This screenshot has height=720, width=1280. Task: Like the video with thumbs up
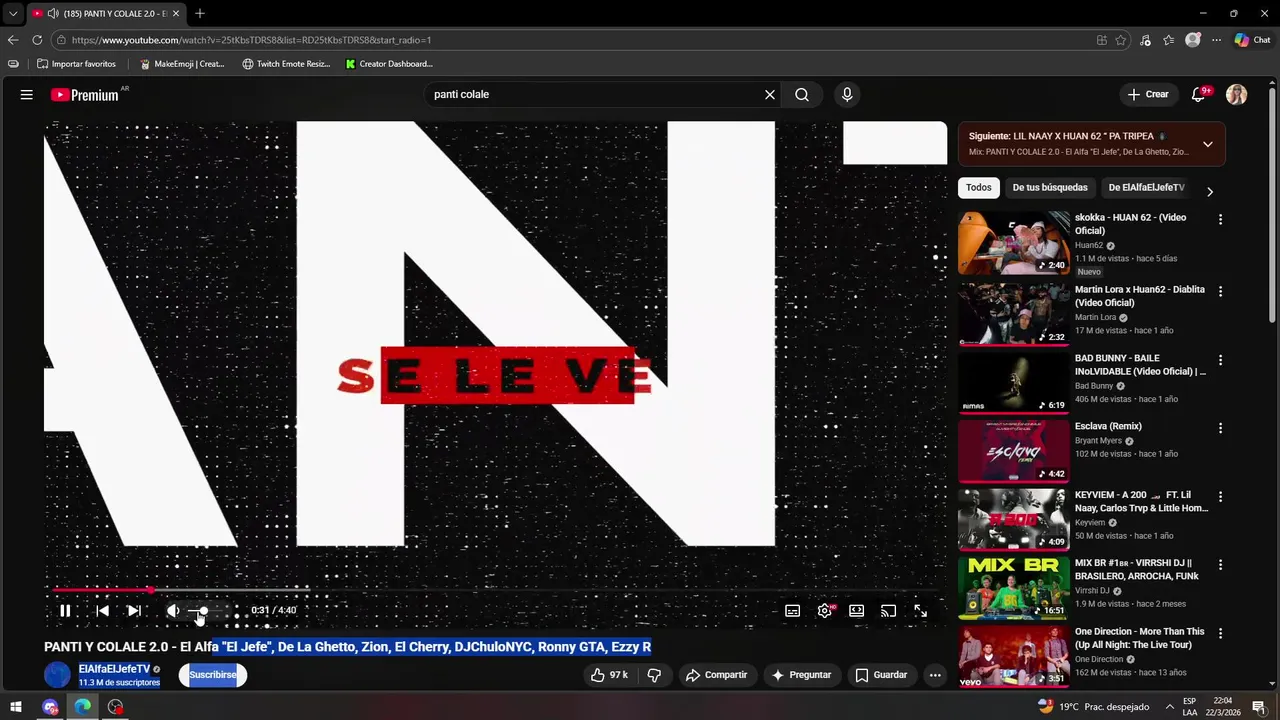point(609,675)
